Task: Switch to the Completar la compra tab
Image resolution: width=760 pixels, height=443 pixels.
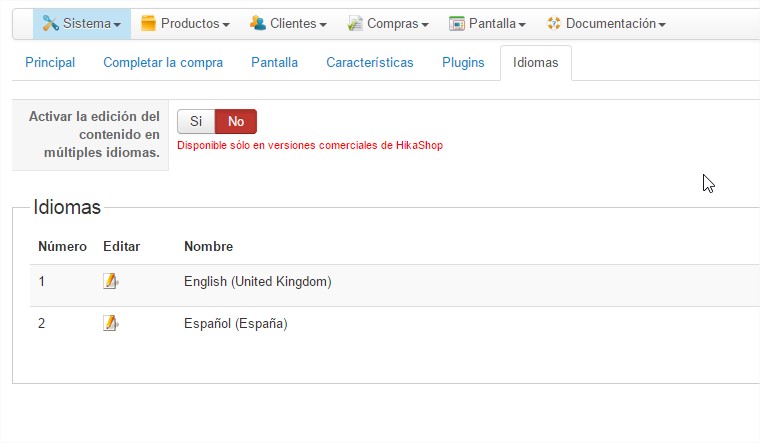Action: point(163,63)
